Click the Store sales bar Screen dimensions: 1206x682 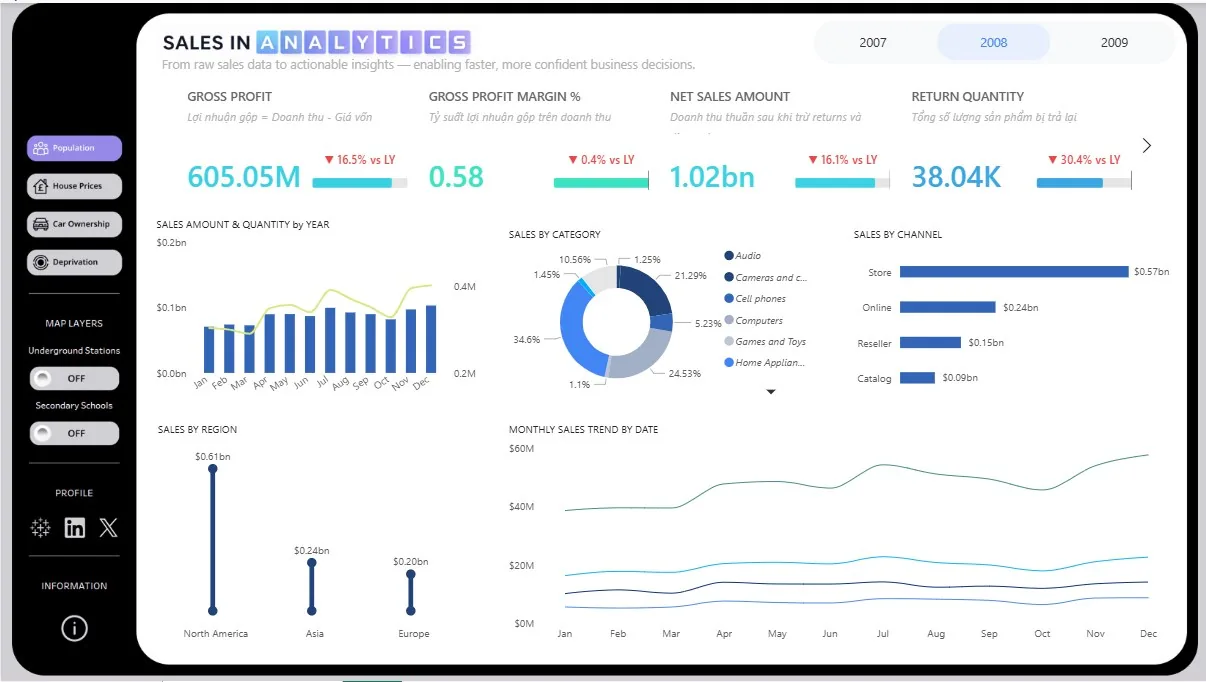click(x=1013, y=272)
